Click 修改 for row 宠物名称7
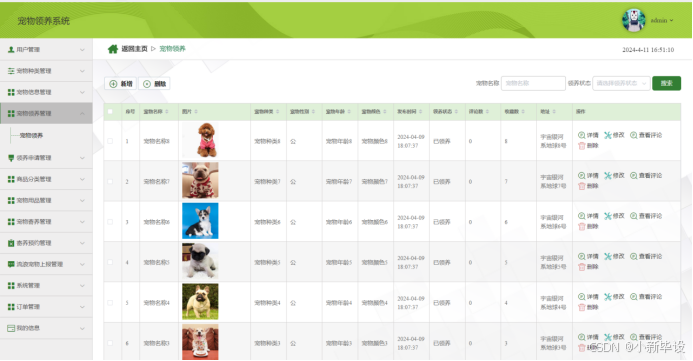693x361 pixels. 614,175
